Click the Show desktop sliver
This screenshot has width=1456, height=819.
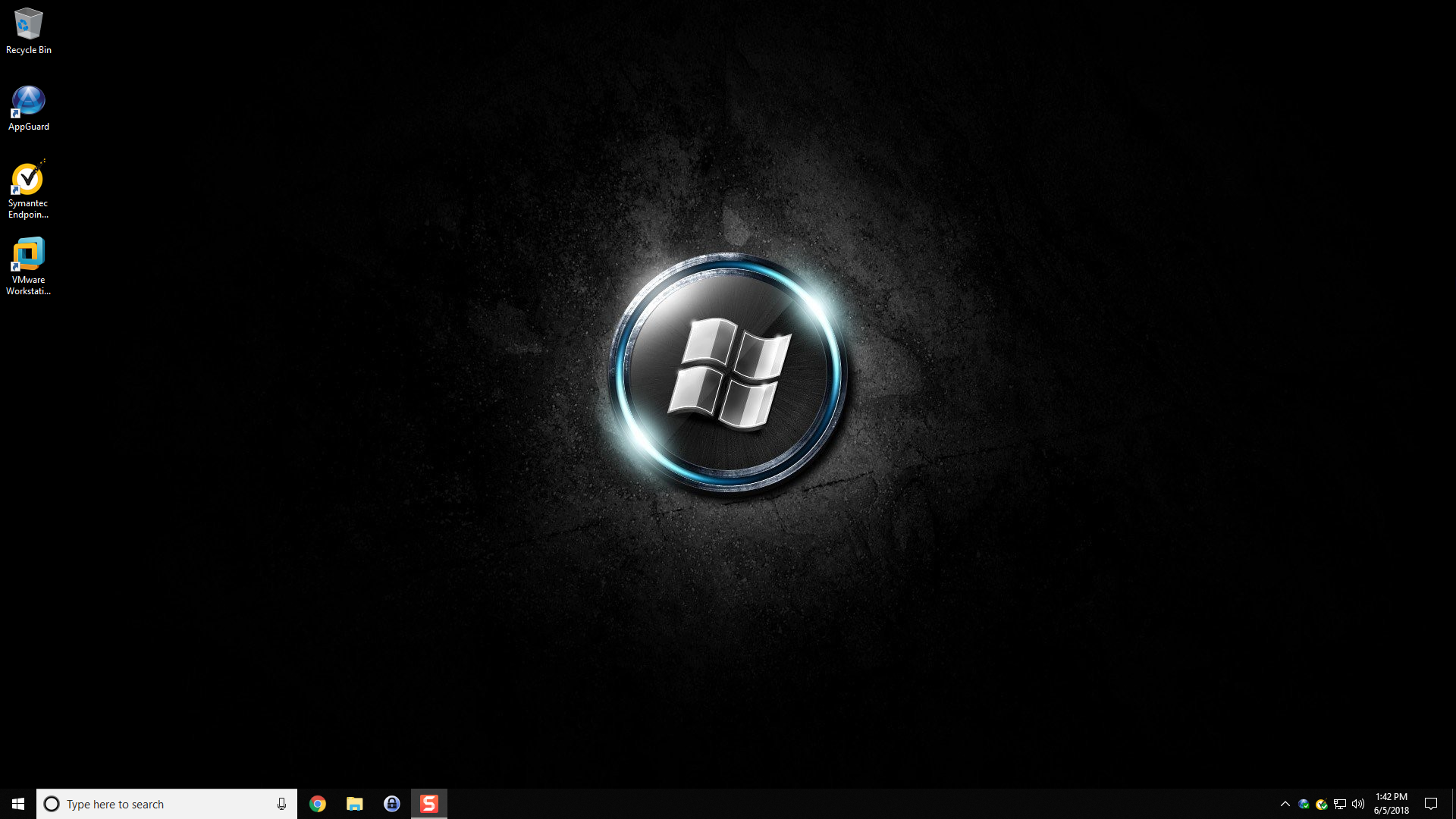click(x=1453, y=804)
